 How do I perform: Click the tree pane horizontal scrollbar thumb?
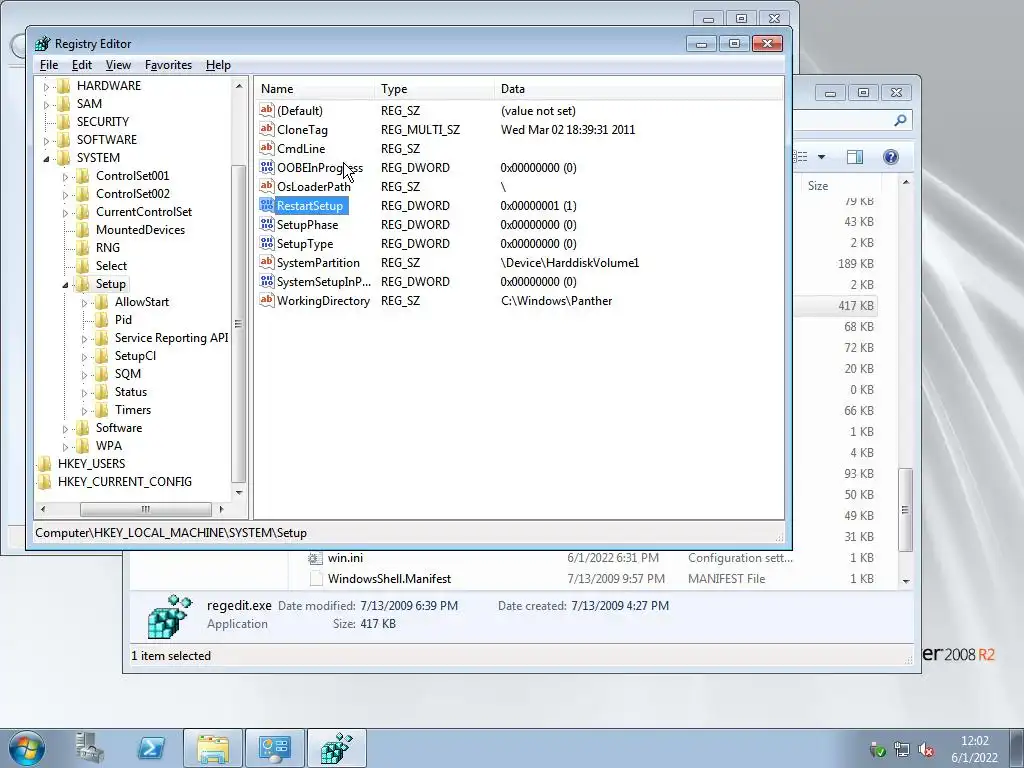click(146, 509)
